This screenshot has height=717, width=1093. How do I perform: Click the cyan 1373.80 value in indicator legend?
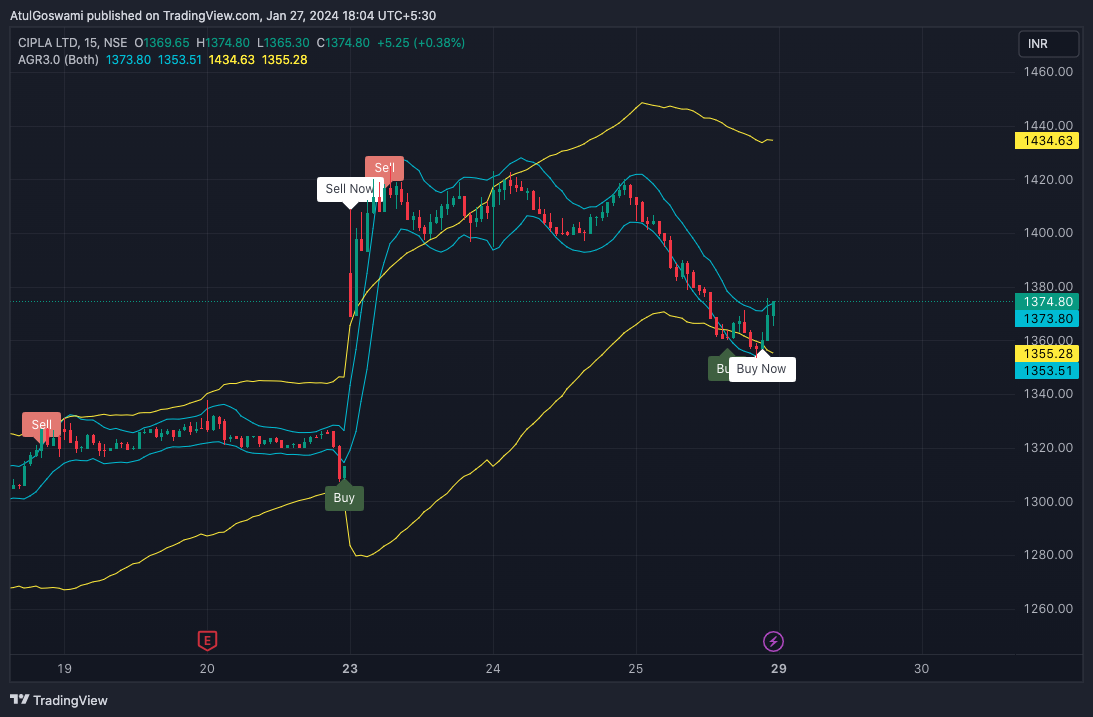point(128,60)
